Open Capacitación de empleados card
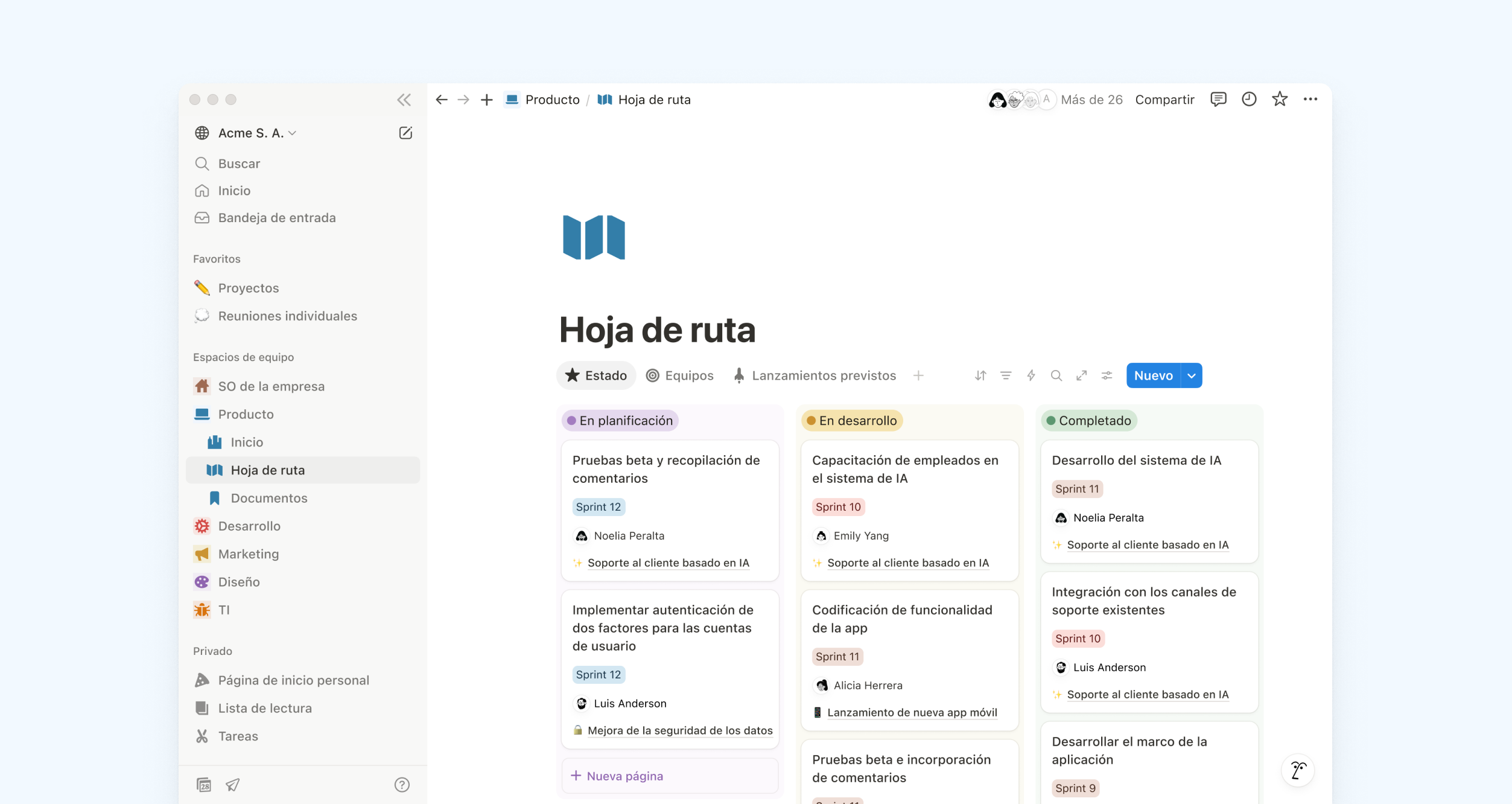 click(904, 469)
